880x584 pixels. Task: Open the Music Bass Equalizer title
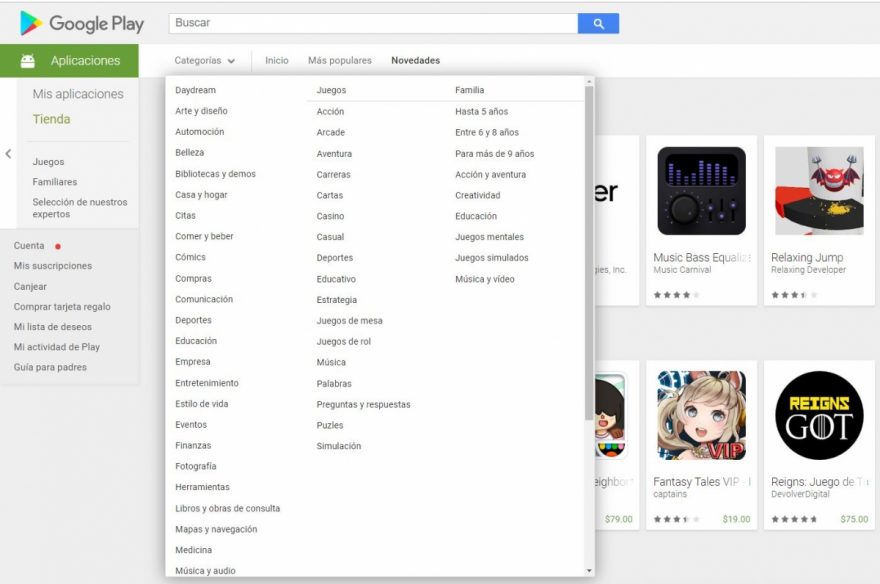(x=702, y=257)
